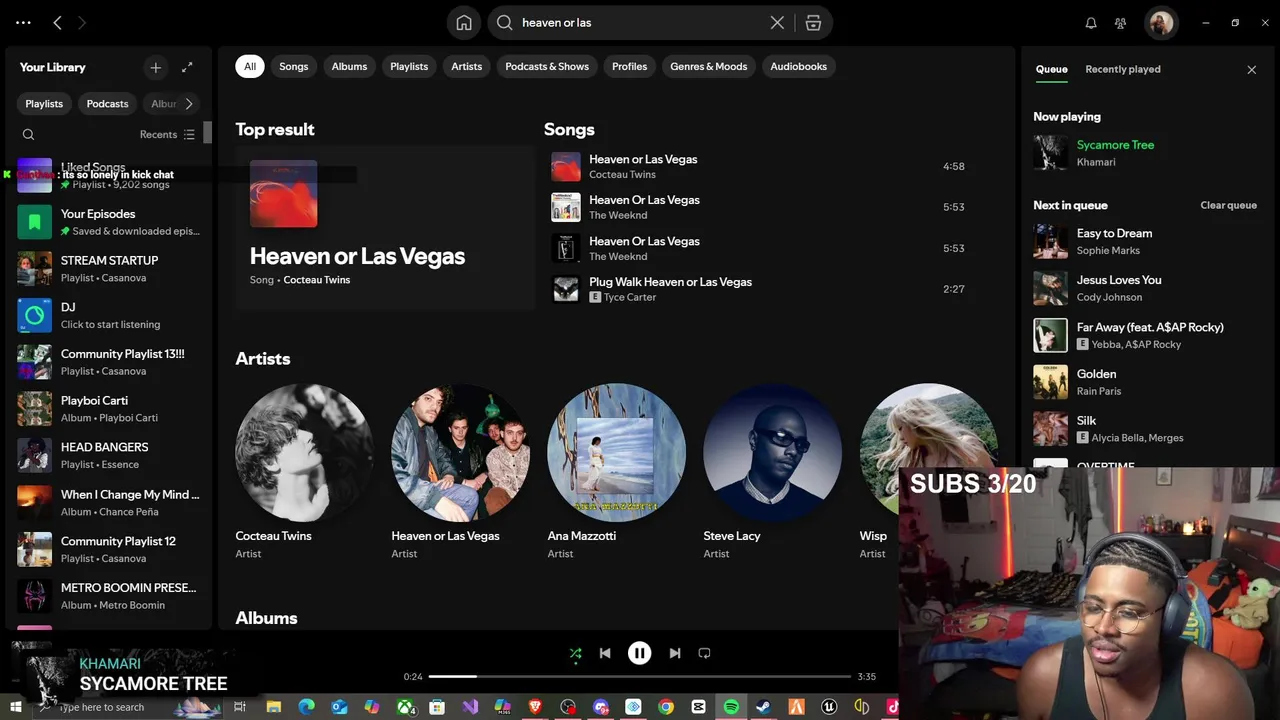Filter results by Audiobooks
This screenshot has width=1280, height=720.
798,66
